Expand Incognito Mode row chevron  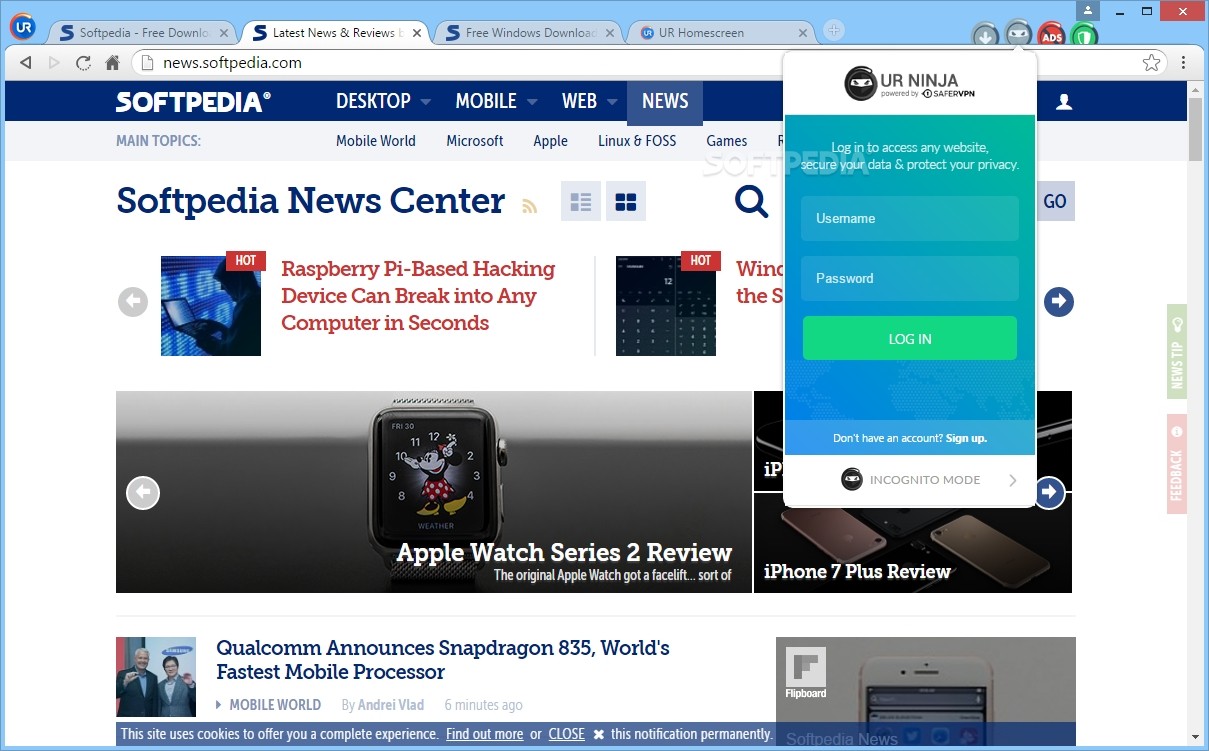(x=1012, y=480)
